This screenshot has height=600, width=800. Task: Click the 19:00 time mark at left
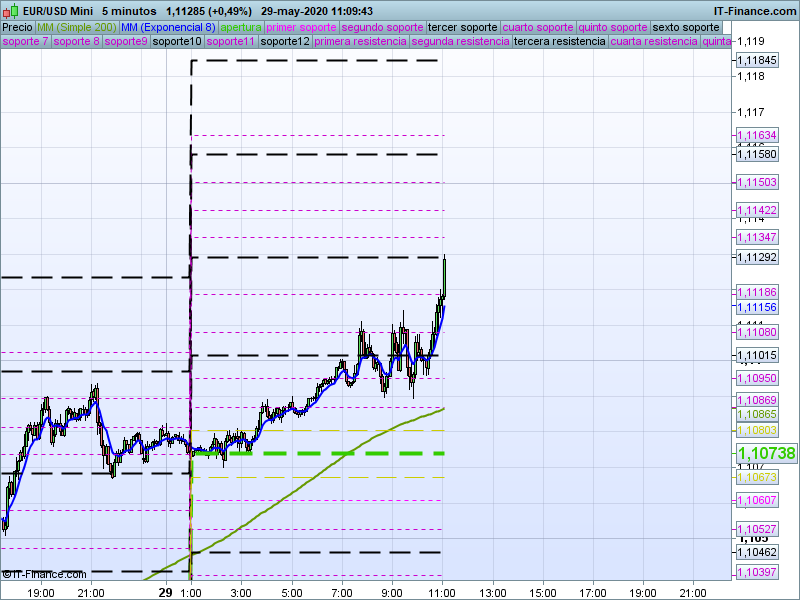(41, 593)
